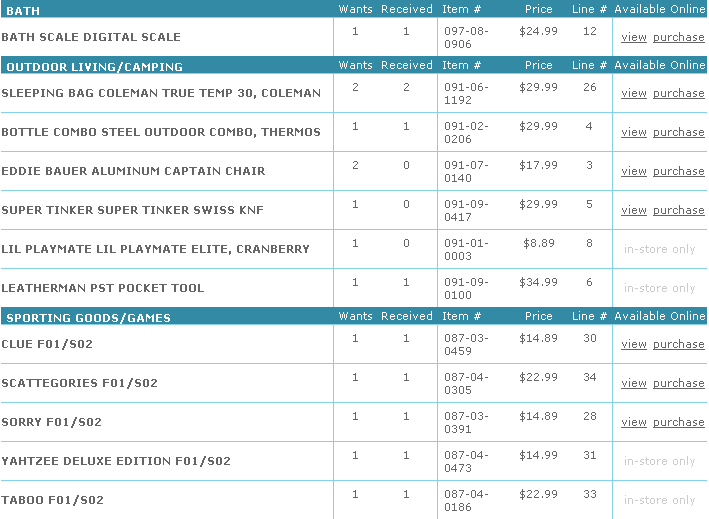View the Coleman True Temp sleeping bag
Image resolution: width=709 pixels, height=519 pixels.
tap(633, 93)
